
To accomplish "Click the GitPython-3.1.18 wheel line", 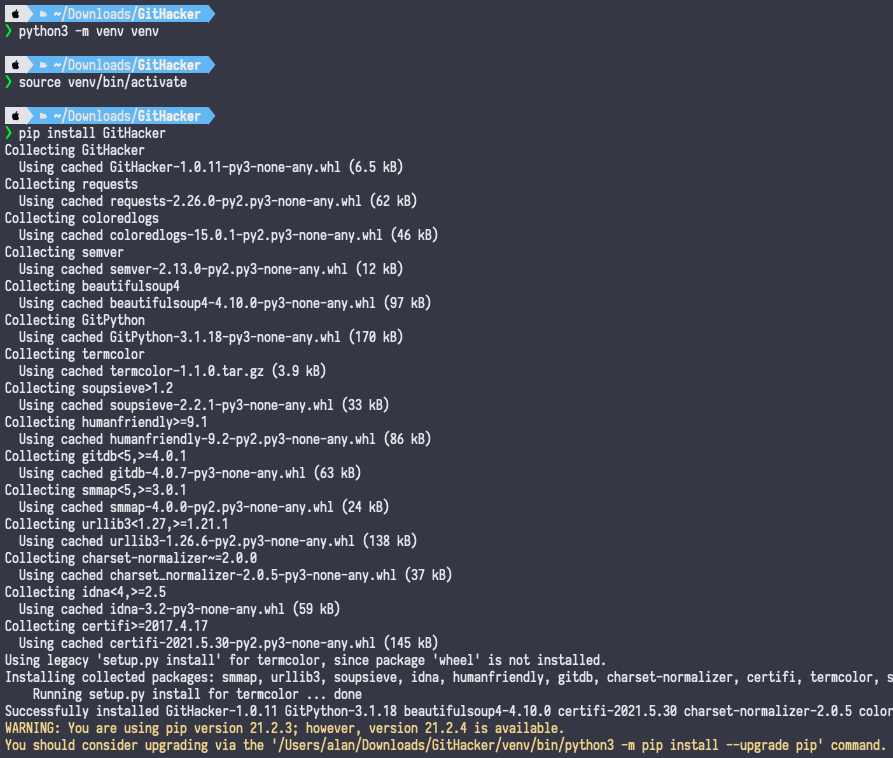I will (x=211, y=337).
